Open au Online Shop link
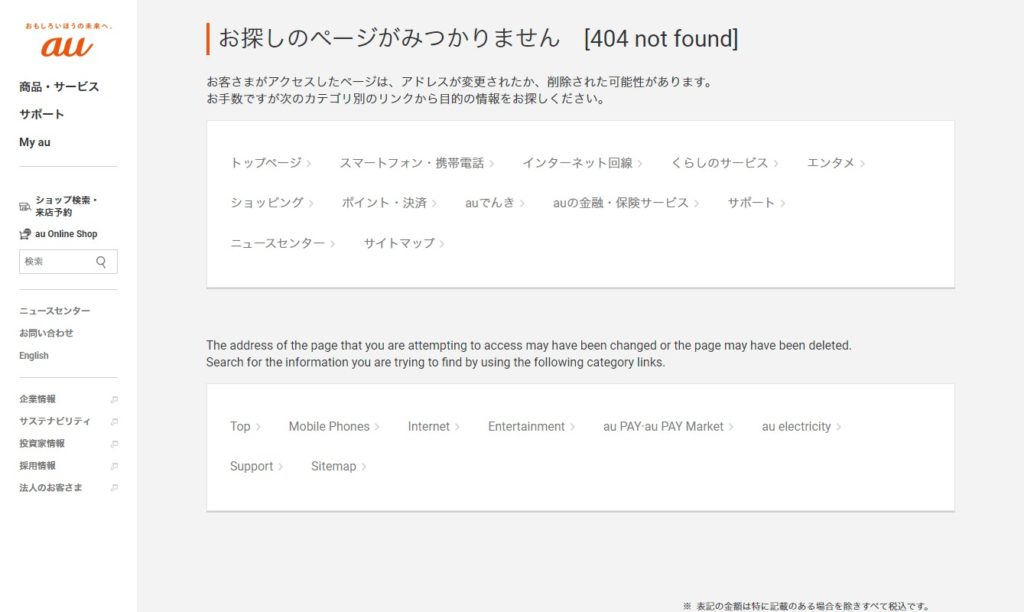 66,234
